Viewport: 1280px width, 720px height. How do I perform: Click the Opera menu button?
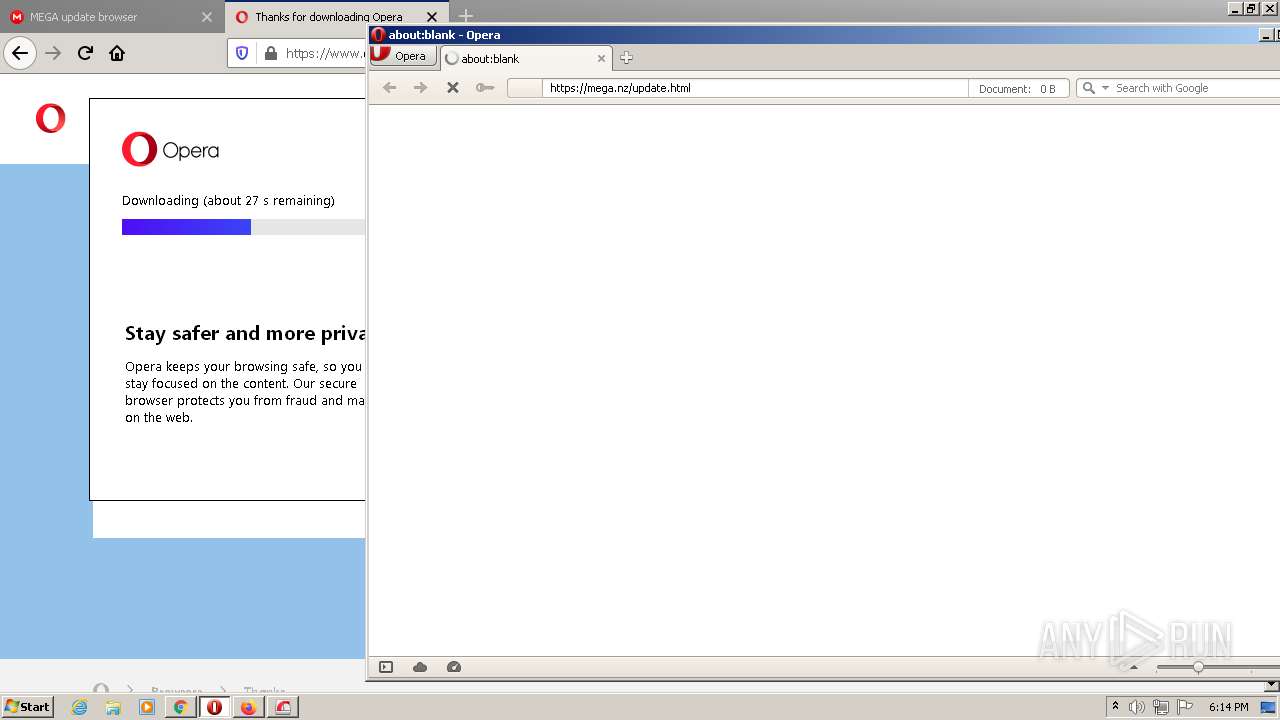(403, 56)
